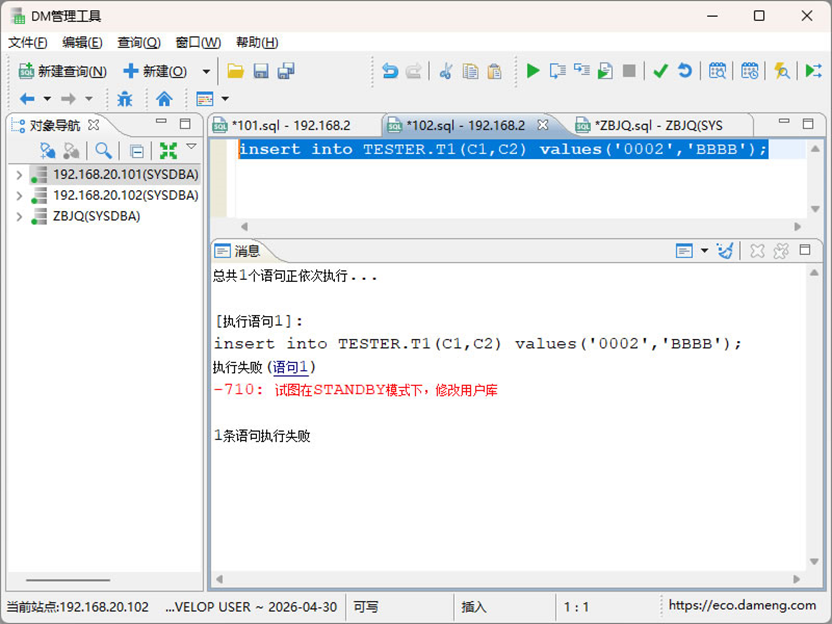The image size is (832, 624).
Task: Select ZBJQ(SYSDBA) in the tree
Action: pos(96,216)
